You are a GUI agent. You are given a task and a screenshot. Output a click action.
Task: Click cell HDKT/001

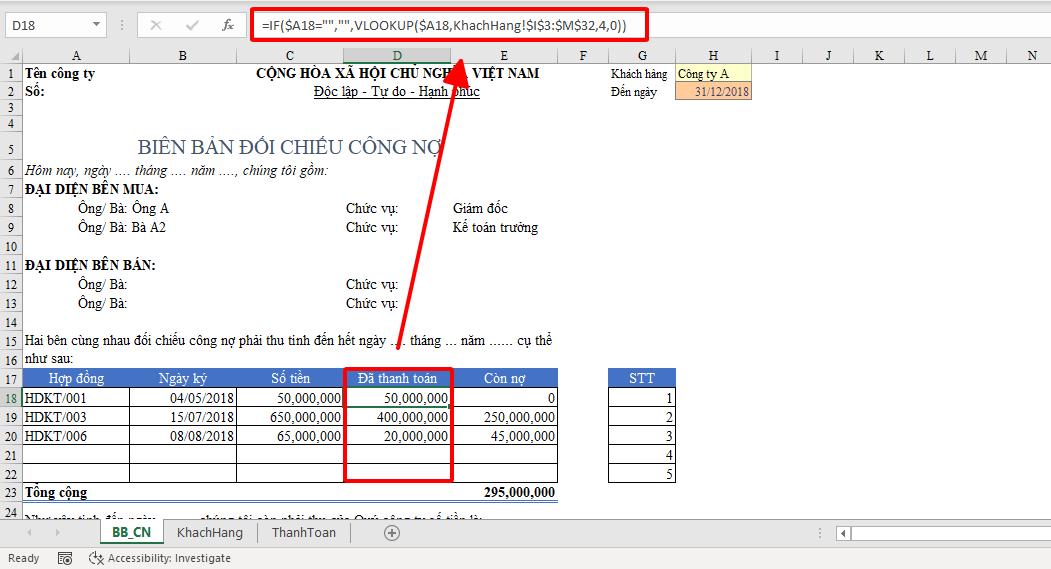(76, 398)
